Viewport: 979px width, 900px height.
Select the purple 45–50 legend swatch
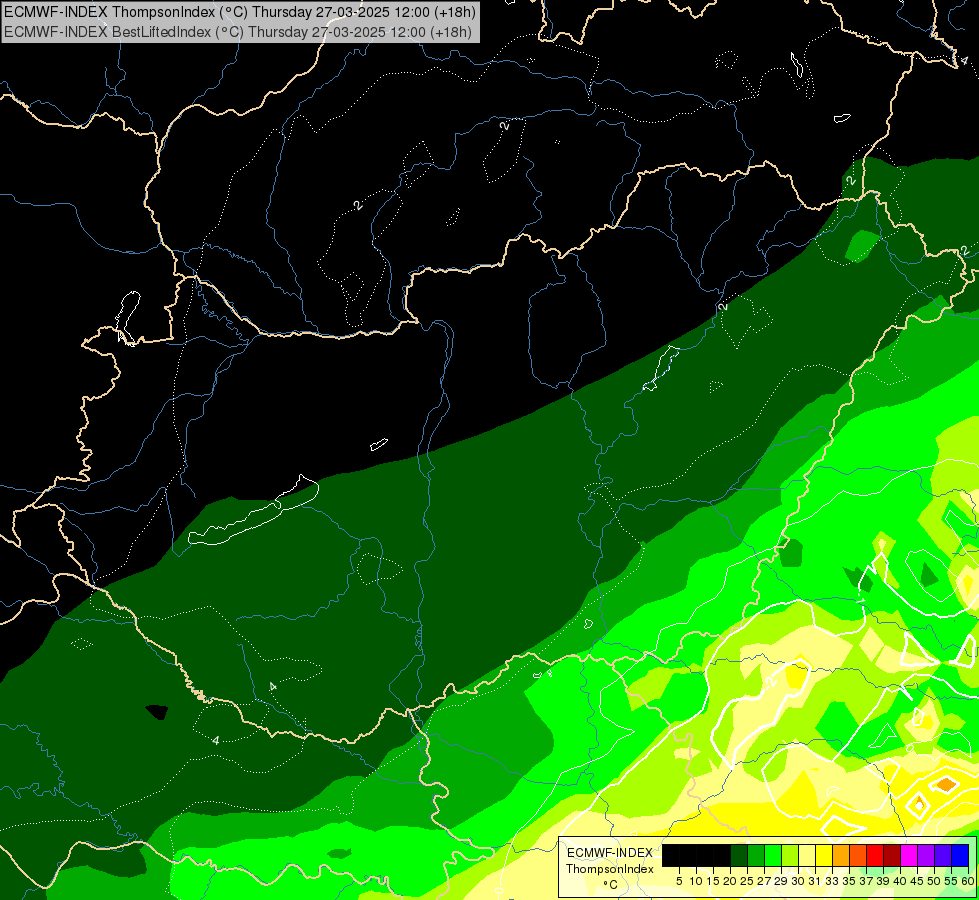pos(926,855)
